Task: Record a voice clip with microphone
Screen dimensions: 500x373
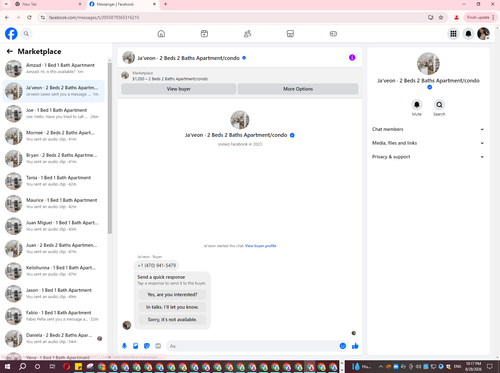Action: click(124, 346)
